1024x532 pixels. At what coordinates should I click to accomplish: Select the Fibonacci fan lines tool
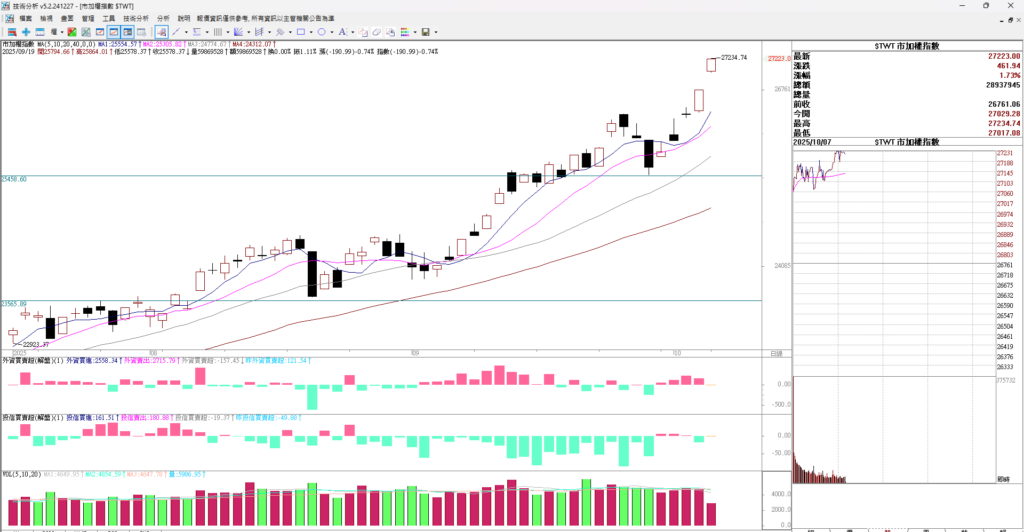[238, 32]
